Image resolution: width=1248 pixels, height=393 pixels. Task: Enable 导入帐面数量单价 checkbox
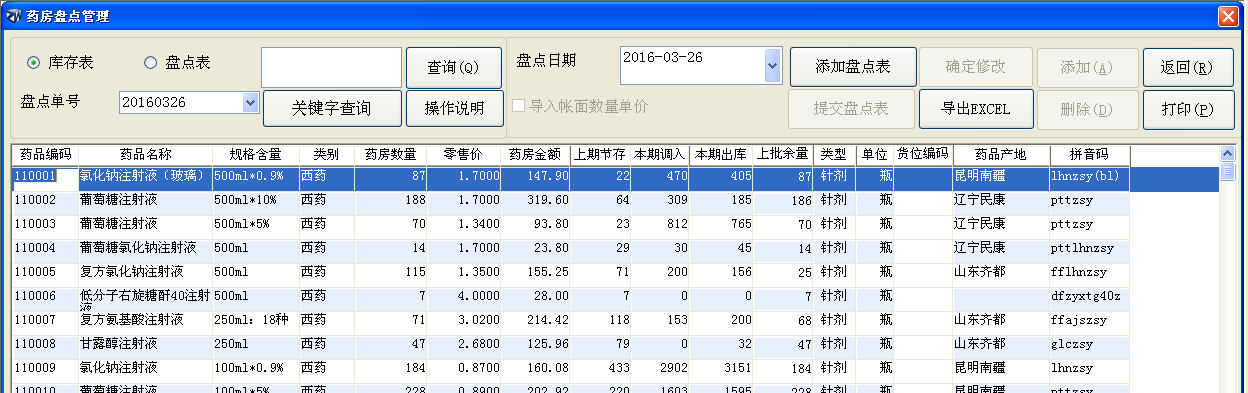519,105
